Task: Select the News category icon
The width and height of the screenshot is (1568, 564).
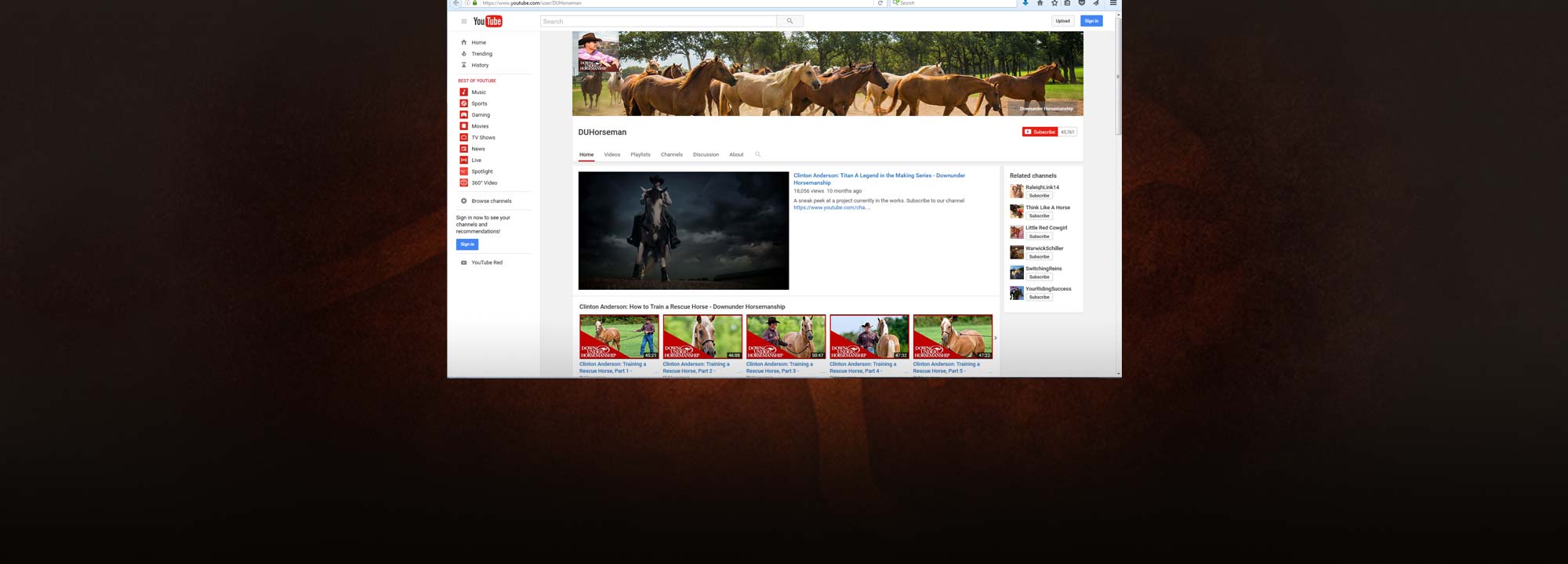Action: click(x=463, y=149)
